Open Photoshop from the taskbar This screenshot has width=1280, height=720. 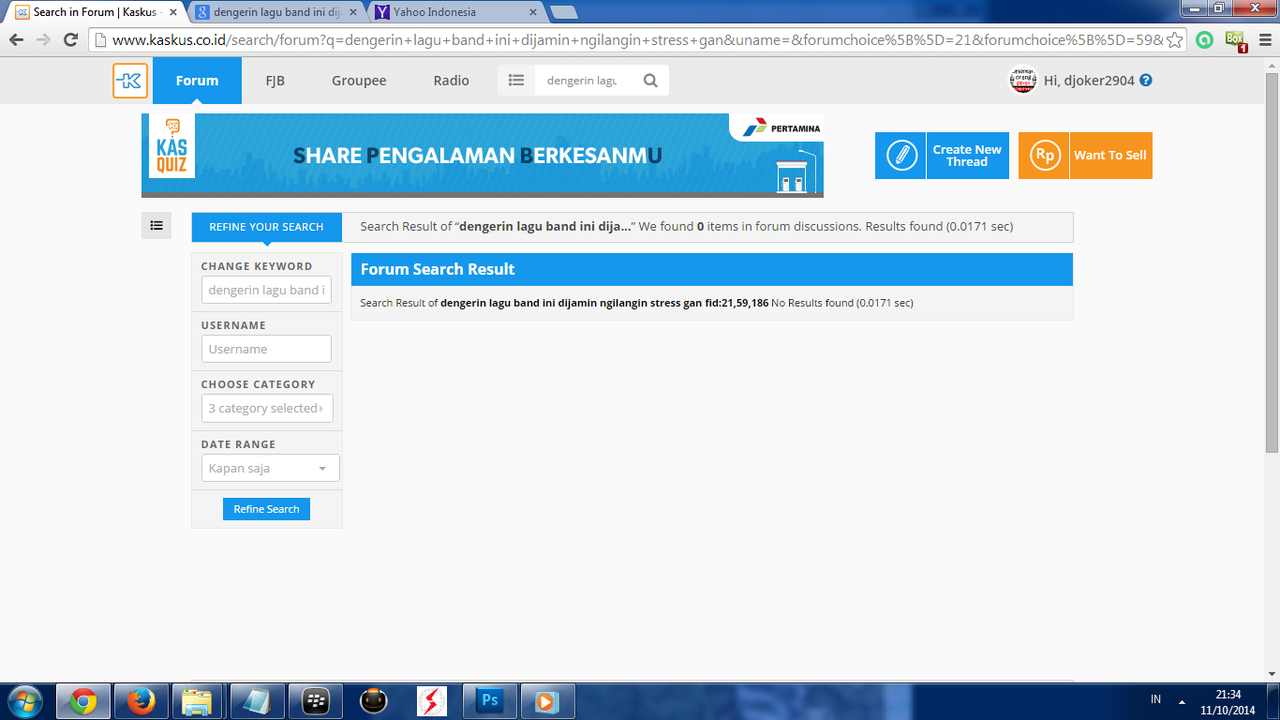point(490,701)
